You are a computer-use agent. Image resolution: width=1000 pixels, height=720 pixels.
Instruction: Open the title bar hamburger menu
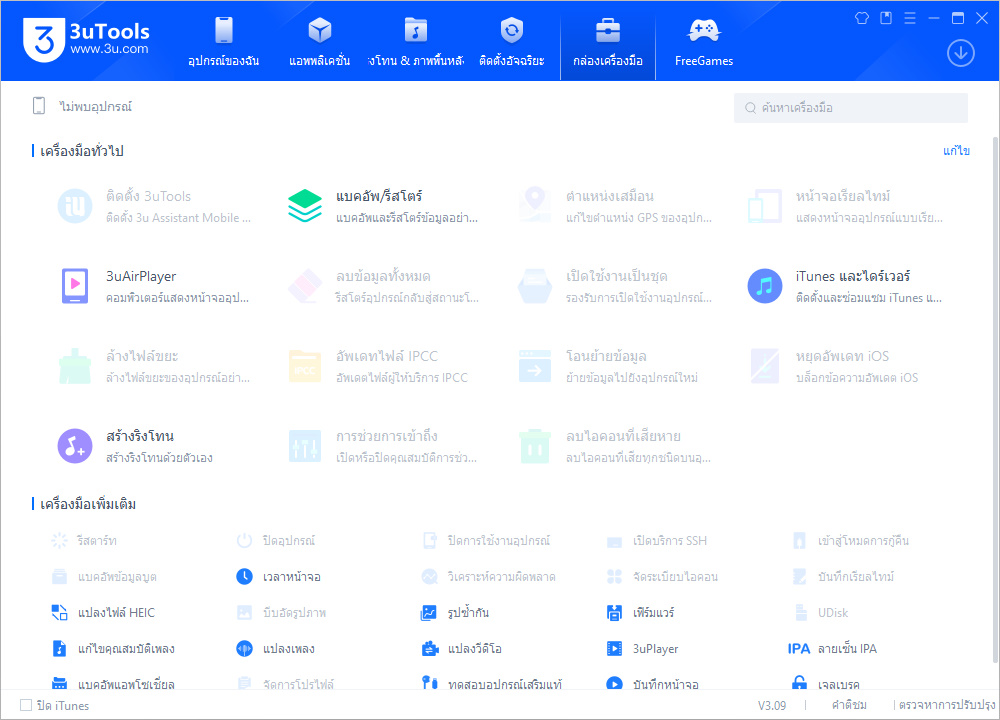(x=910, y=18)
